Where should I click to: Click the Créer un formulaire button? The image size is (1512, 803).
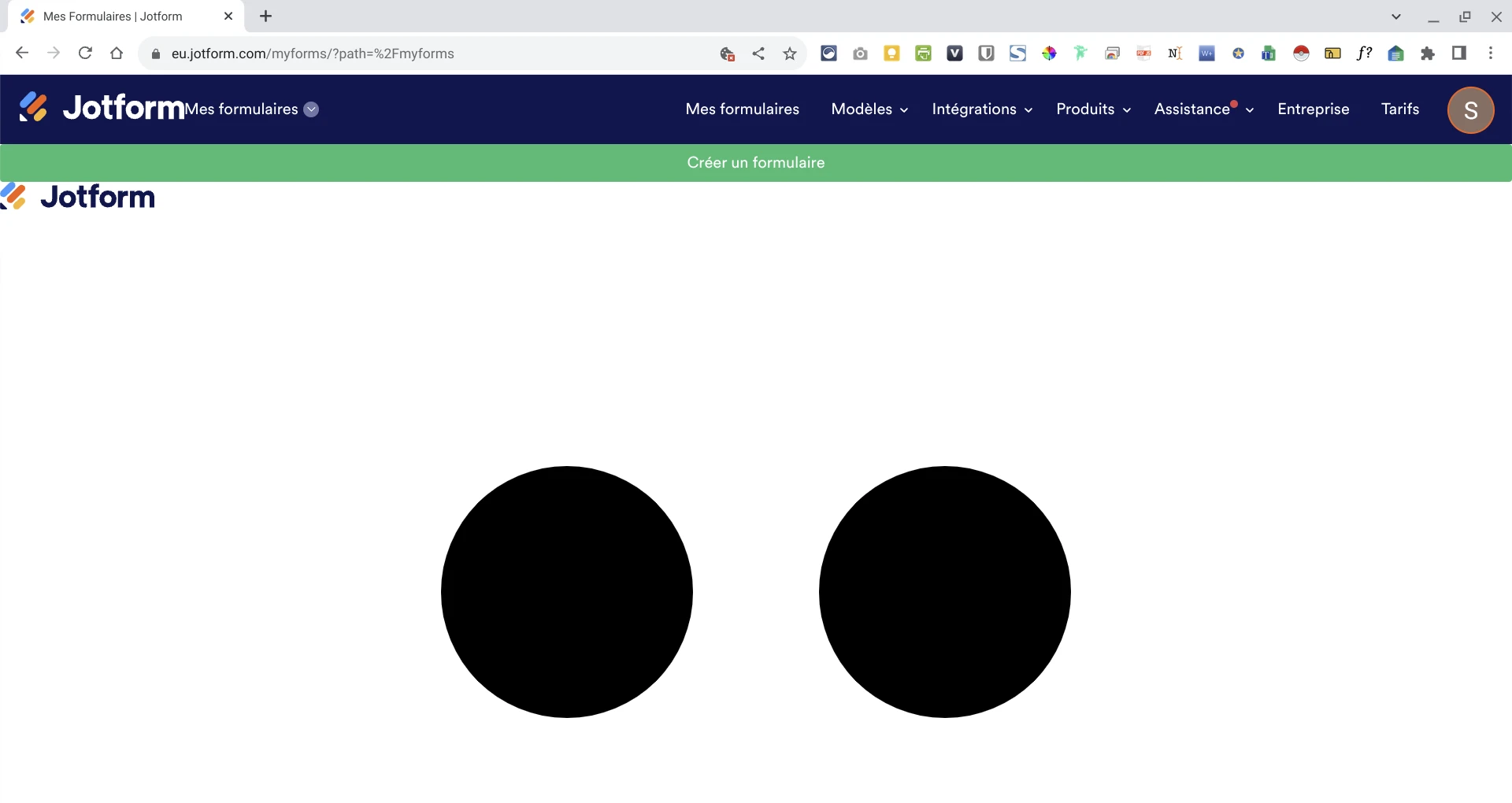point(755,162)
